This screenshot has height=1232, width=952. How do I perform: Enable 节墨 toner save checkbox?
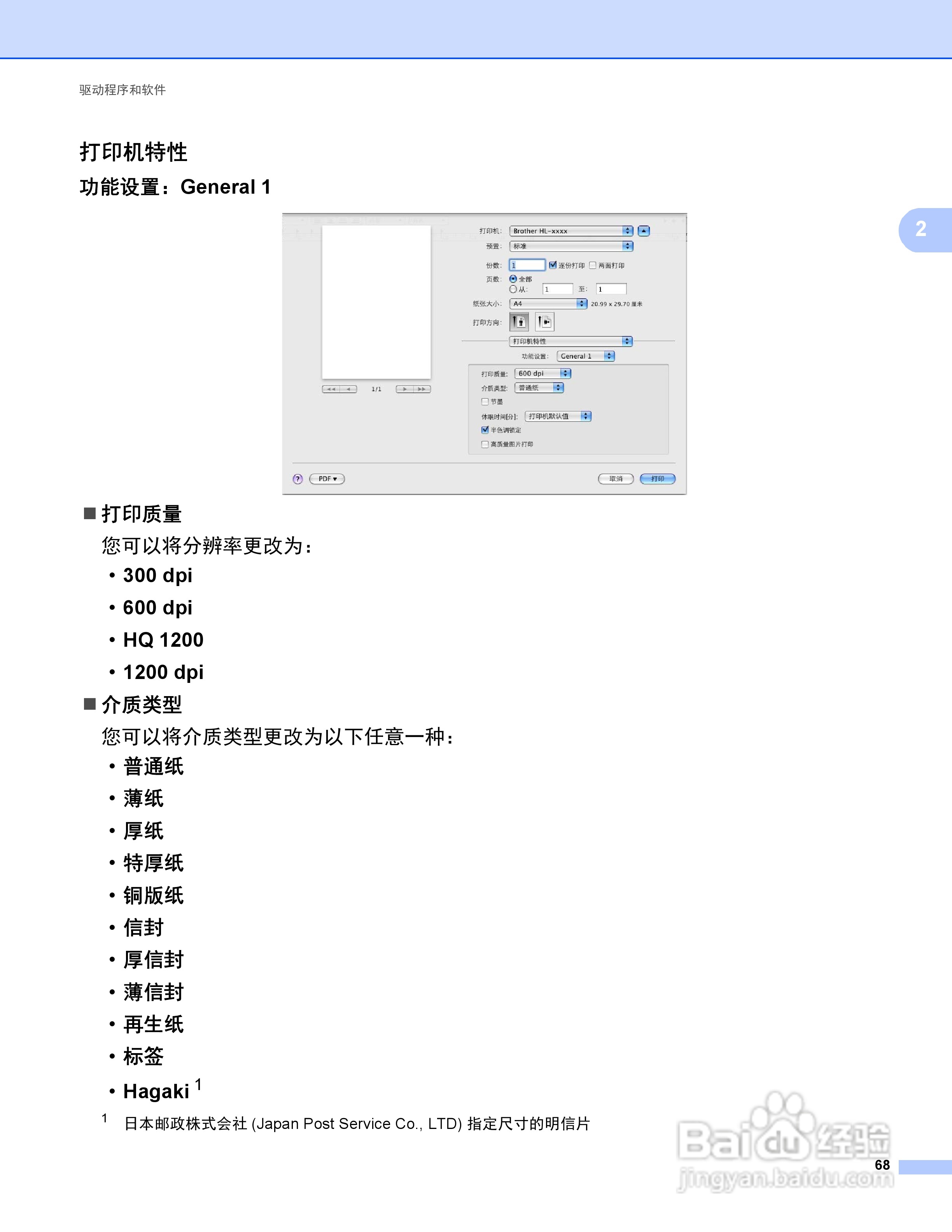coord(485,402)
